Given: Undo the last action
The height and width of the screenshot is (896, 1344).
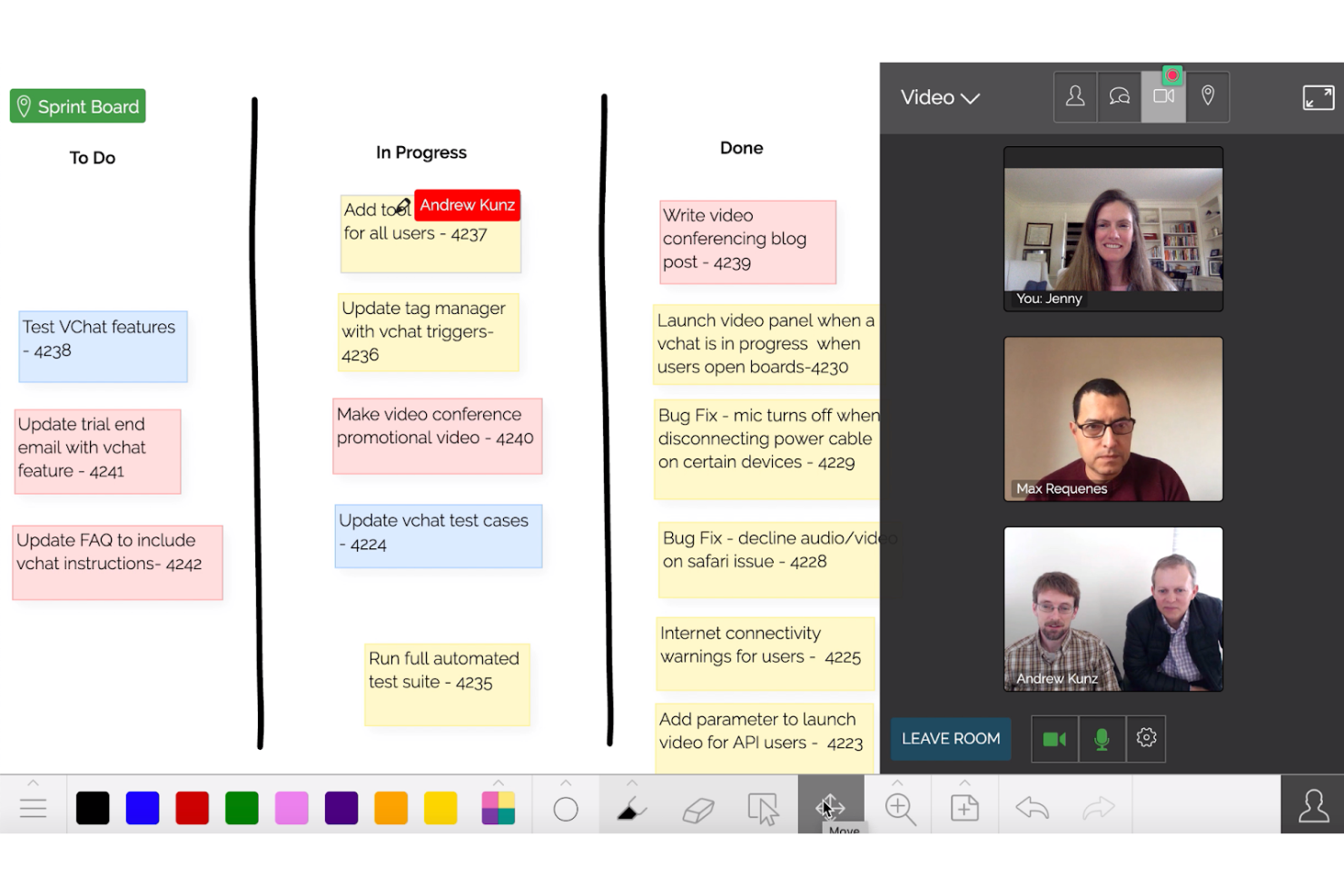Looking at the screenshot, I should click(x=1033, y=807).
